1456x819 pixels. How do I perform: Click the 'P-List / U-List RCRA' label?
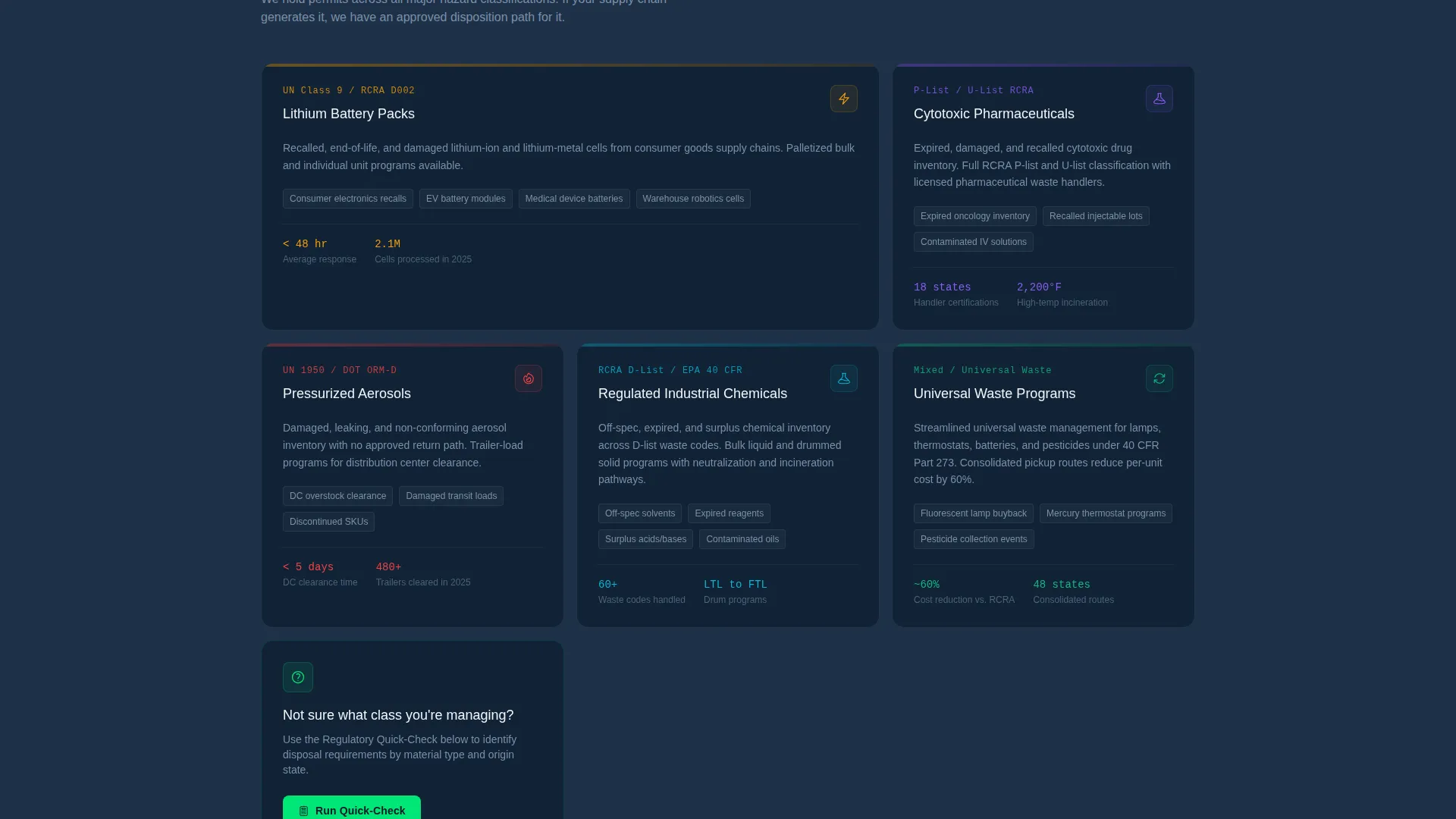[x=974, y=90]
